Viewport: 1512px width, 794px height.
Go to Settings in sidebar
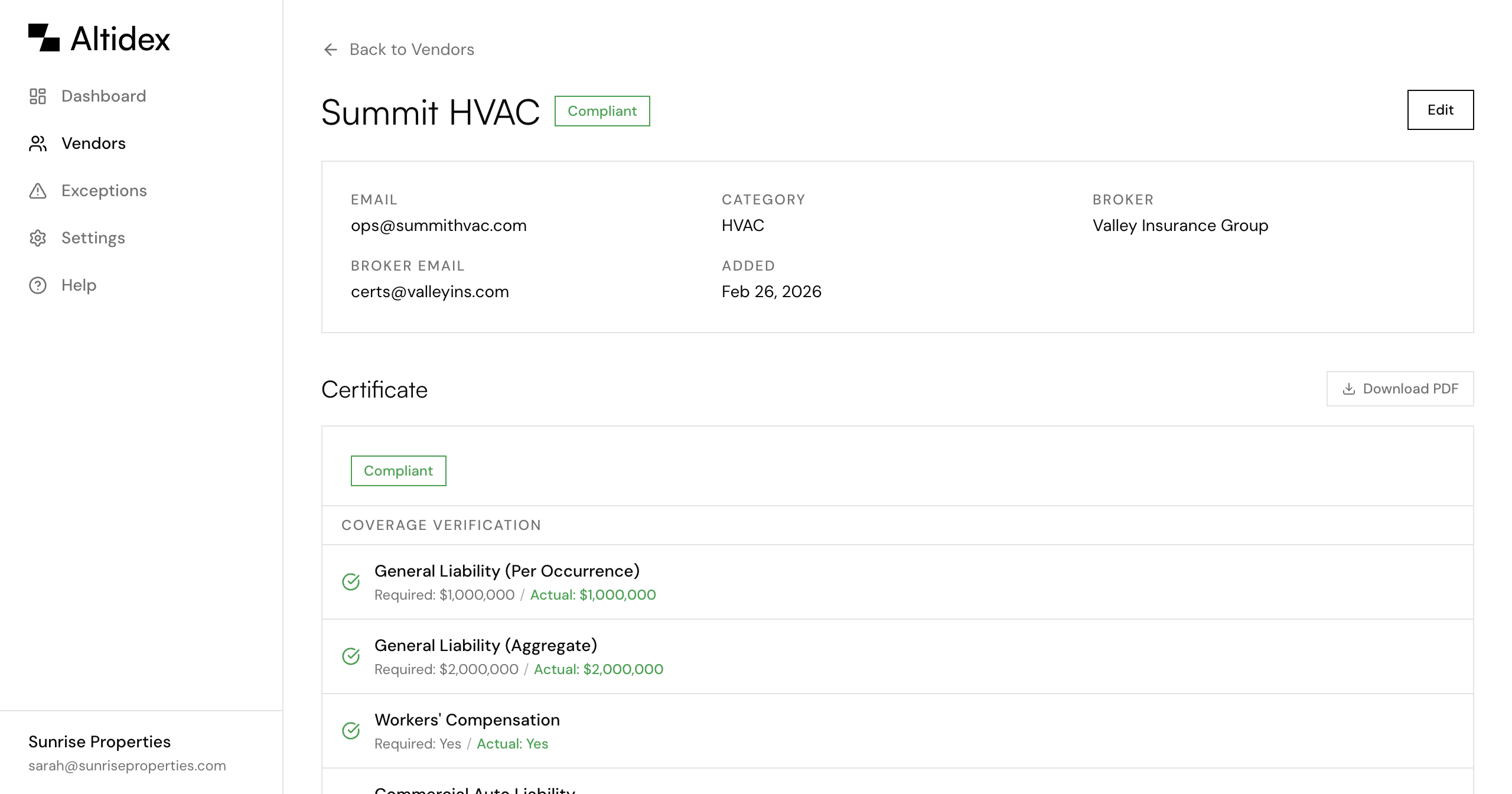pyautogui.click(x=93, y=238)
